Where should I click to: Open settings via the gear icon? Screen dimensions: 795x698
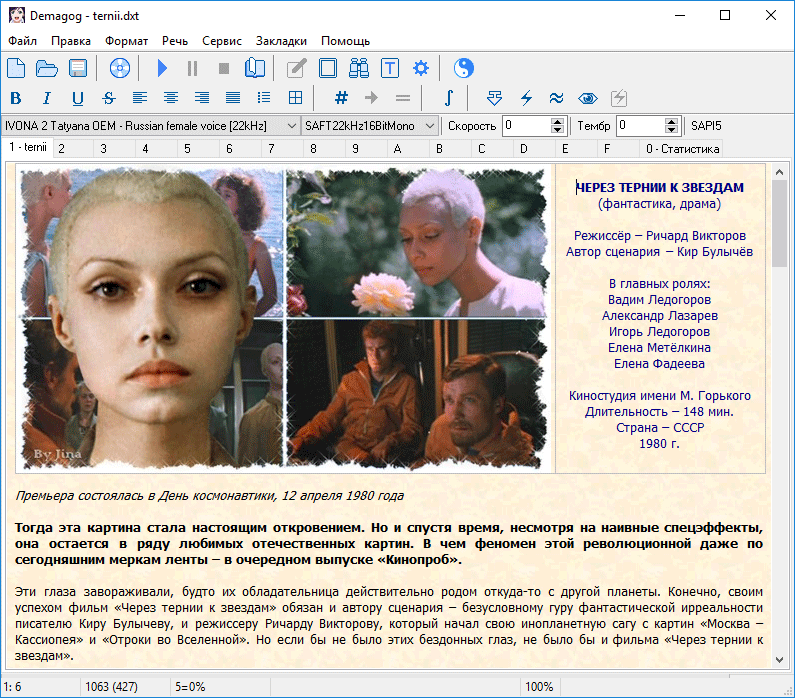[x=421, y=68]
